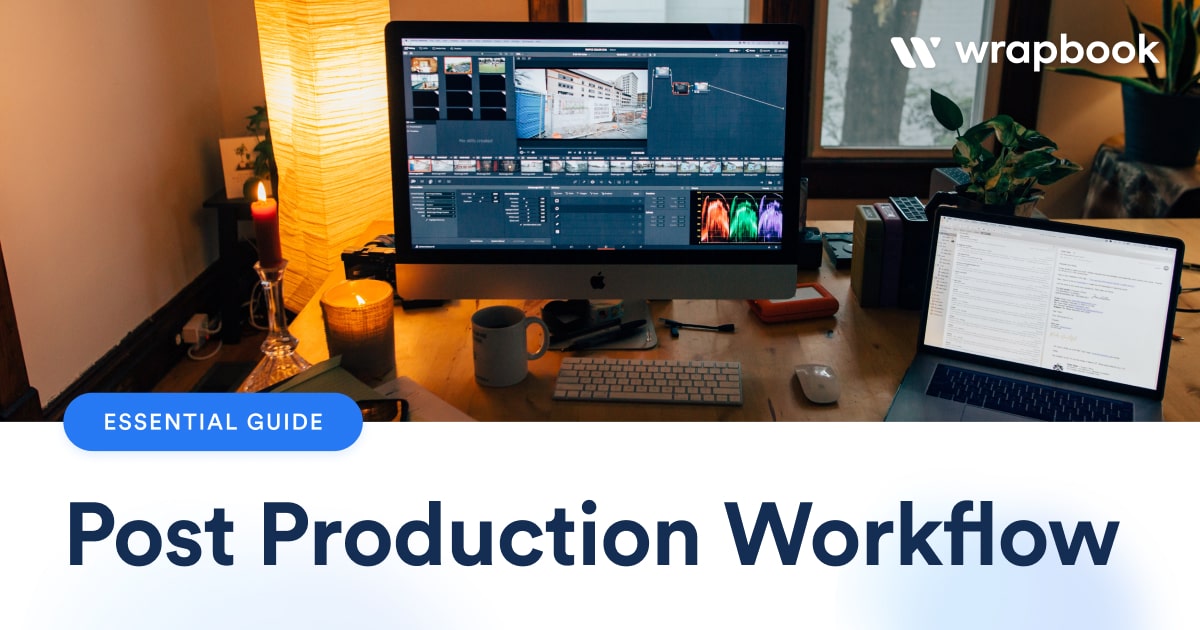1200x630 pixels.
Task: Switch to the Color page tab
Action: tap(607, 246)
